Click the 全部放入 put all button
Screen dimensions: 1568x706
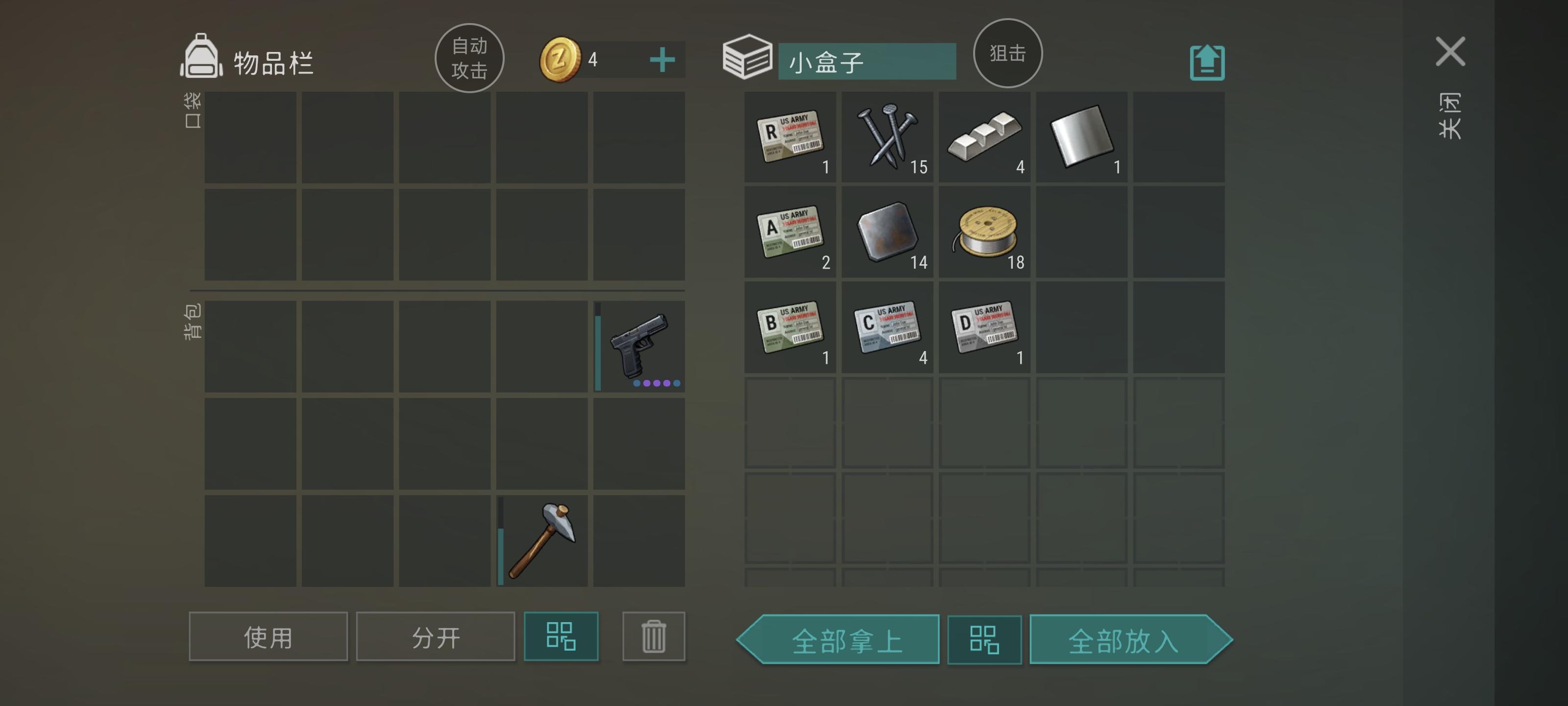[x=1131, y=640]
